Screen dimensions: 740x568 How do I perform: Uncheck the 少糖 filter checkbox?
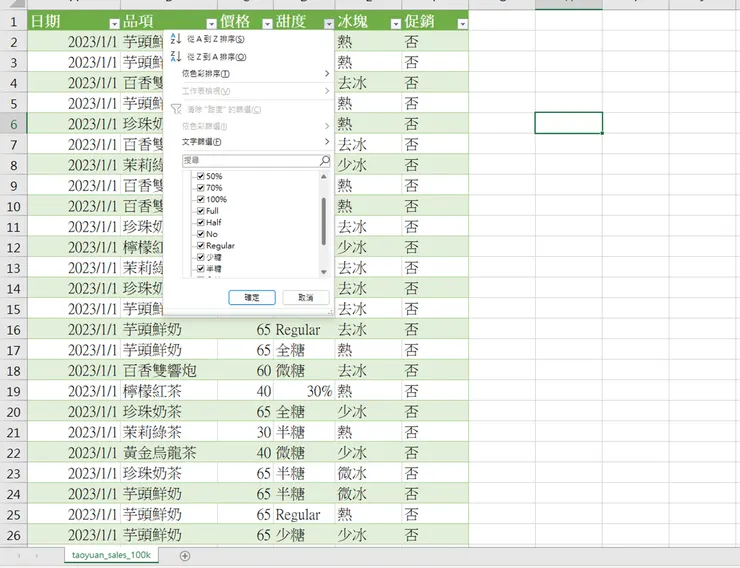click(201, 257)
